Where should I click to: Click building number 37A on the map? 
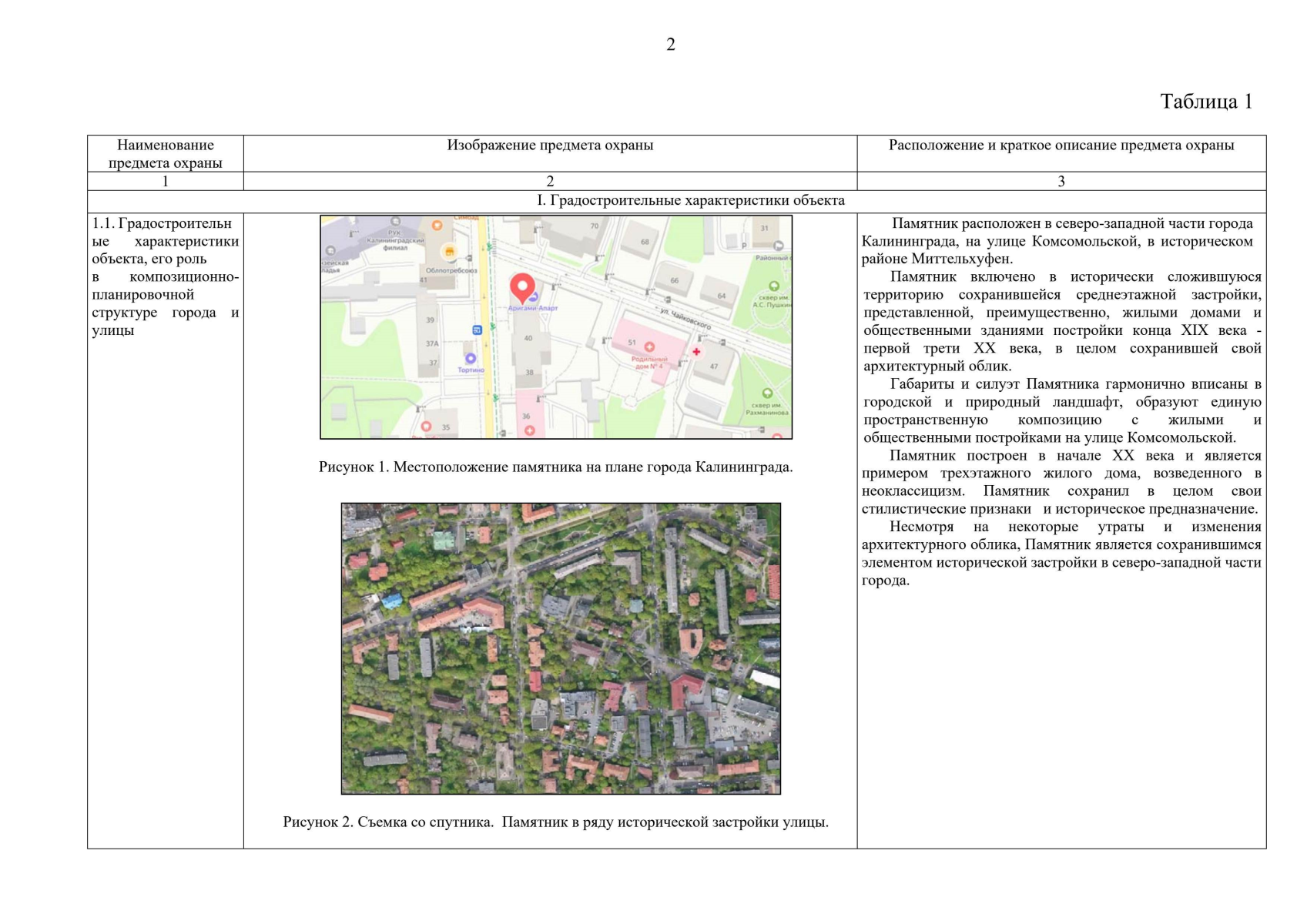[432, 344]
